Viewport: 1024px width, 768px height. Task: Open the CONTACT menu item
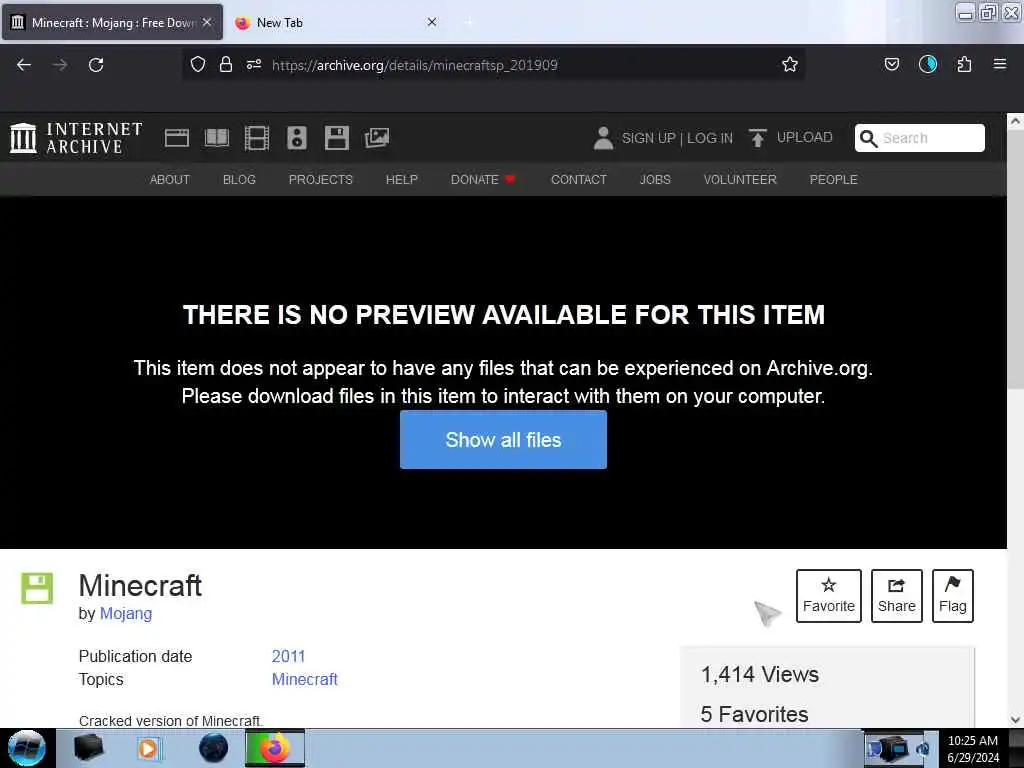[x=579, y=180]
